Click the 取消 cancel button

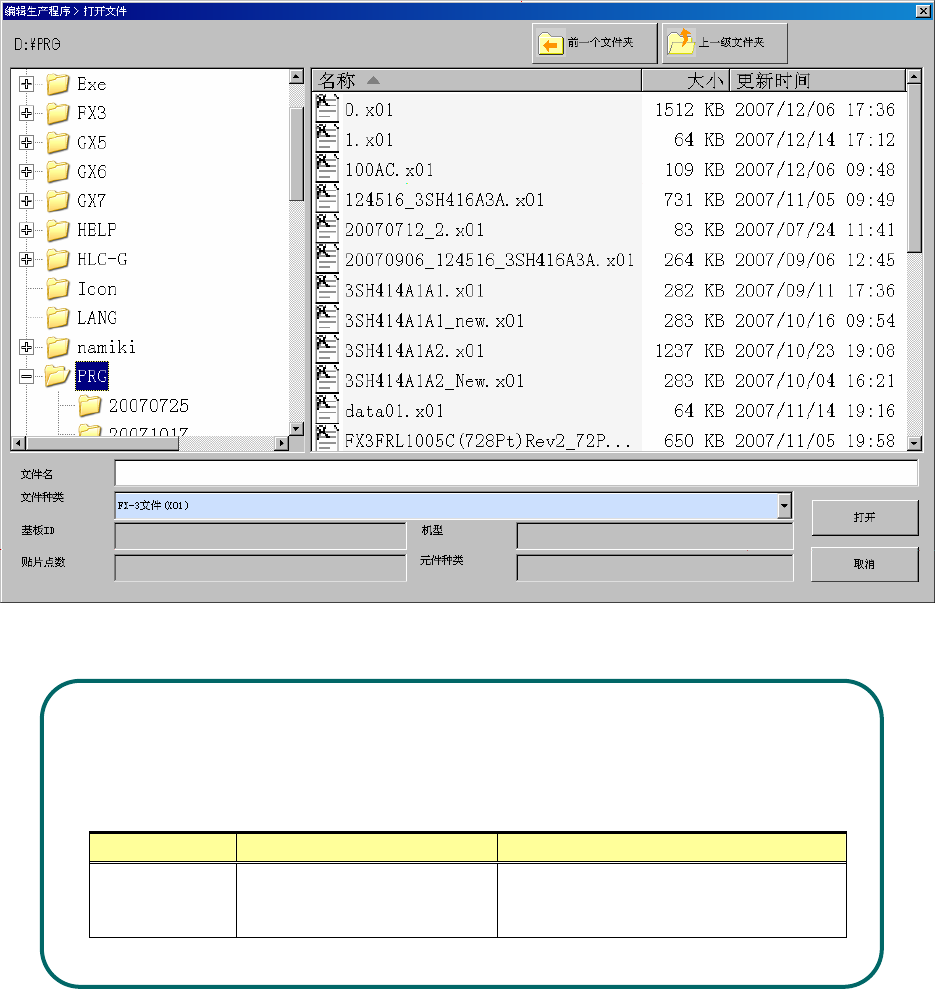[x=864, y=564]
